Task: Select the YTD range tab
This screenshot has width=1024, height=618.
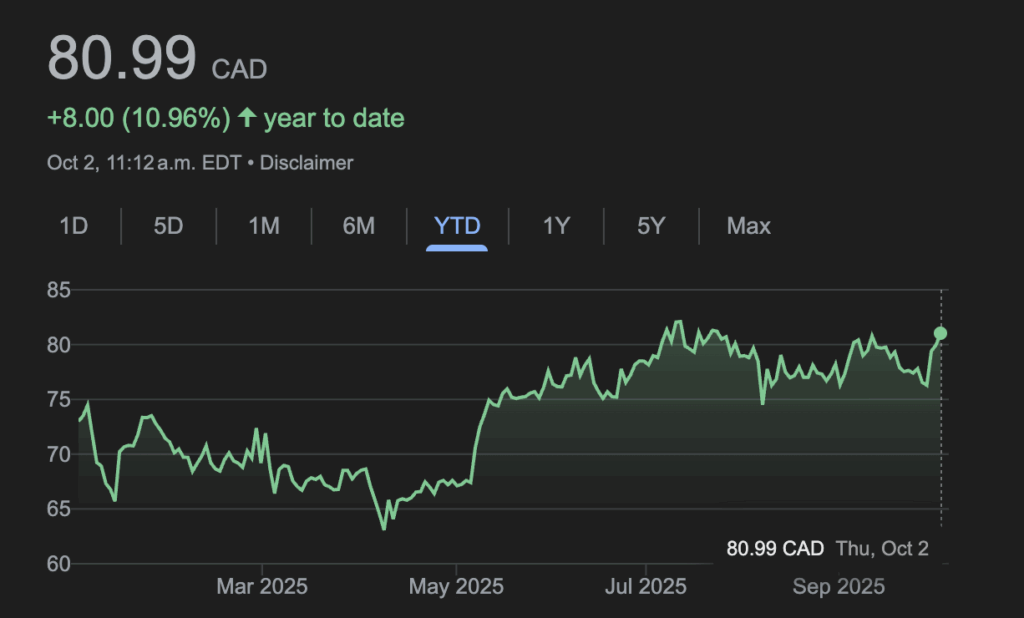Action: tap(457, 226)
